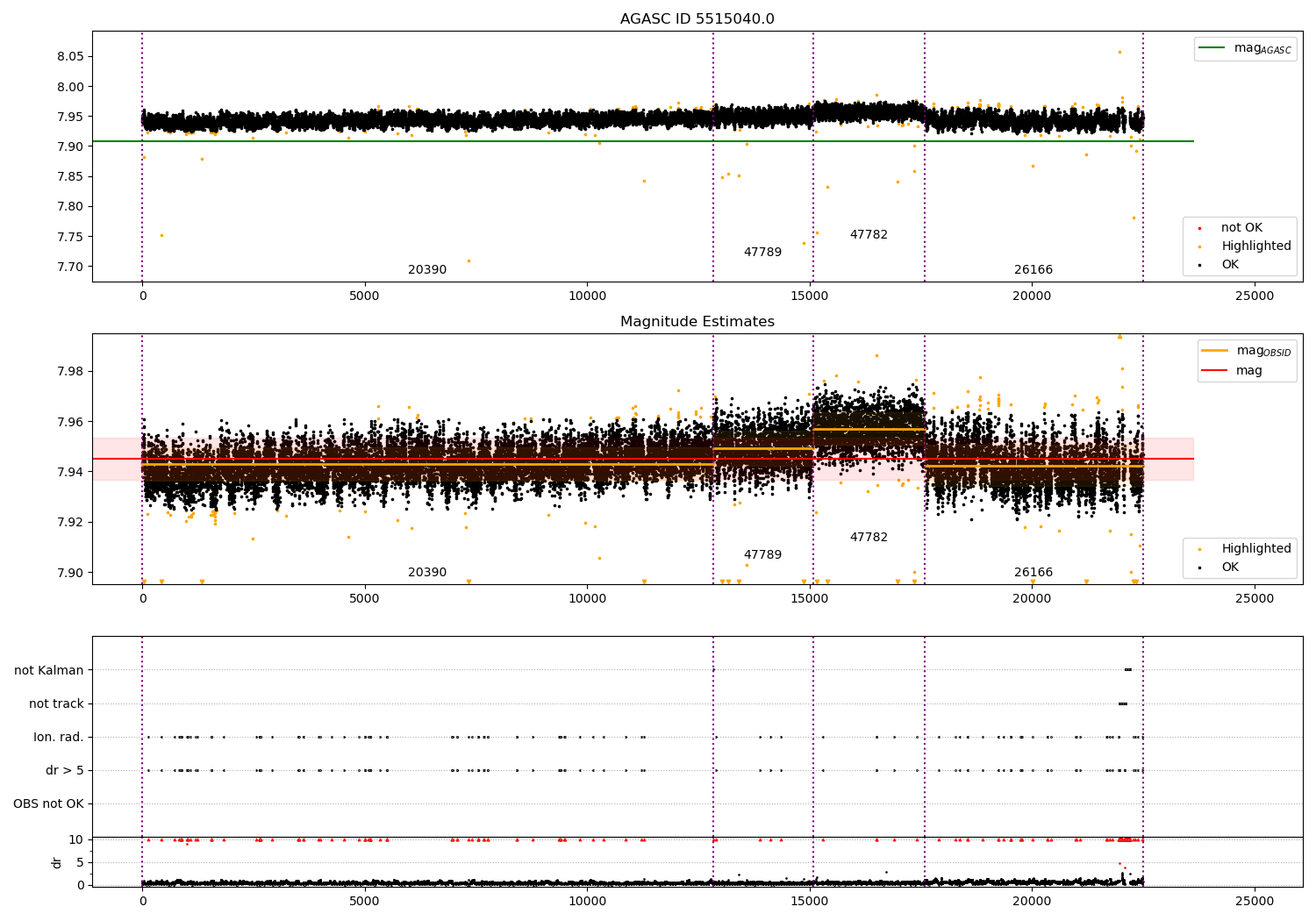This screenshot has width=1316, height=921.
Task: Click the 7.95 y-axis tick label
Action: coord(69,117)
